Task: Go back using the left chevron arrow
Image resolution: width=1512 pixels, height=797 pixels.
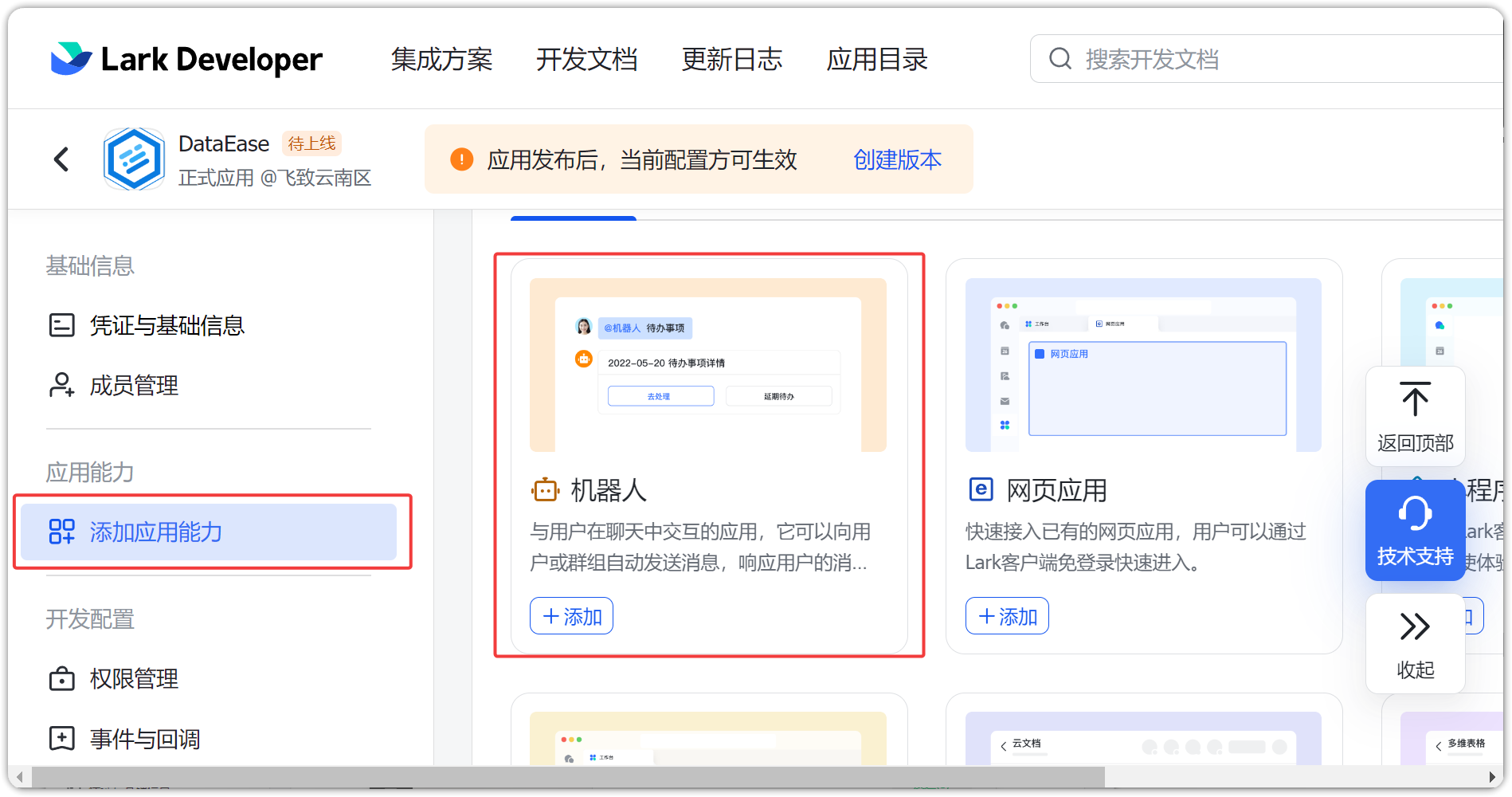Action: (x=61, y=159)
